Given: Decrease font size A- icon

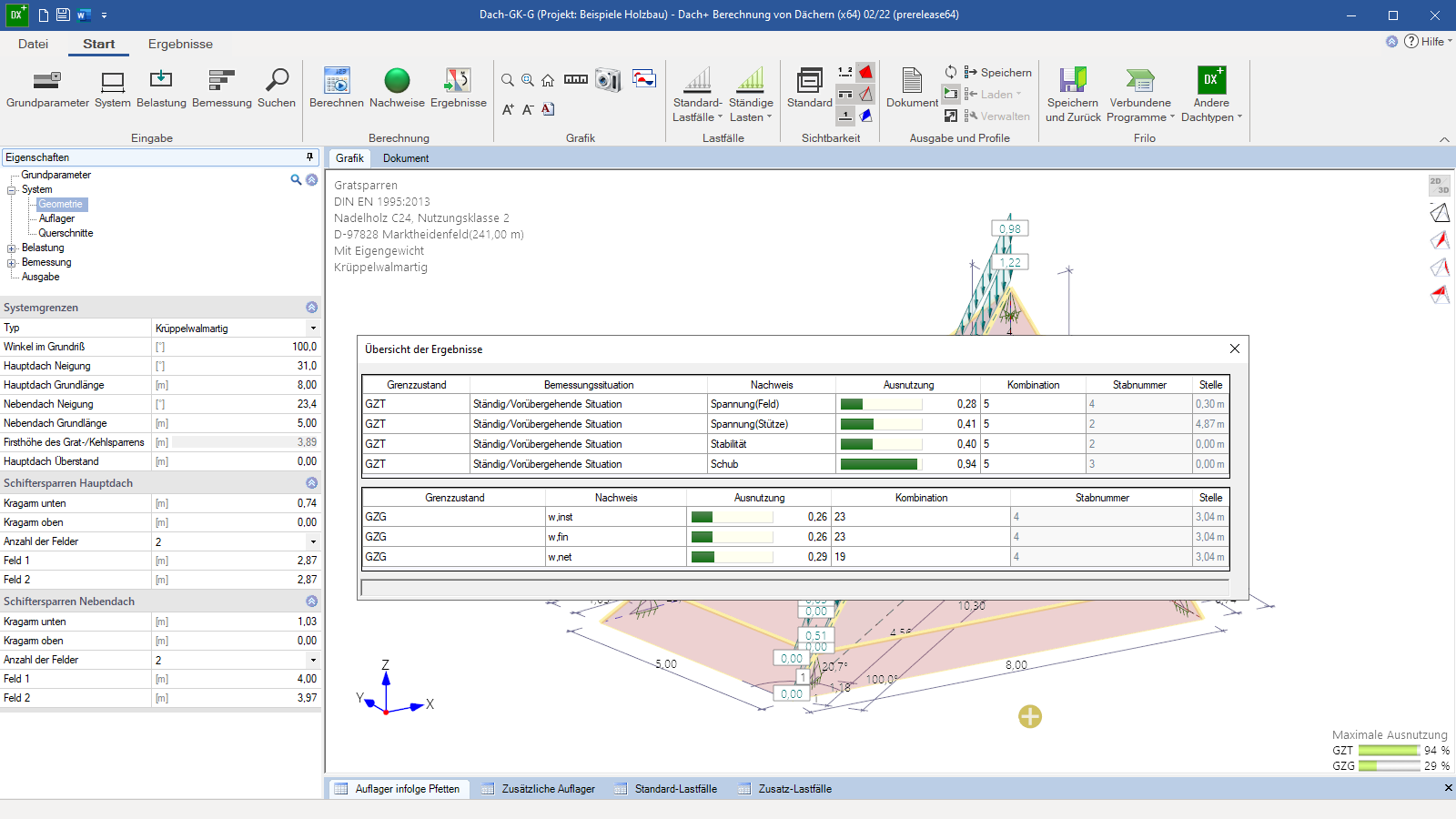Looking at the screenshot, I should pyautogui.click(x=528, y=109).
